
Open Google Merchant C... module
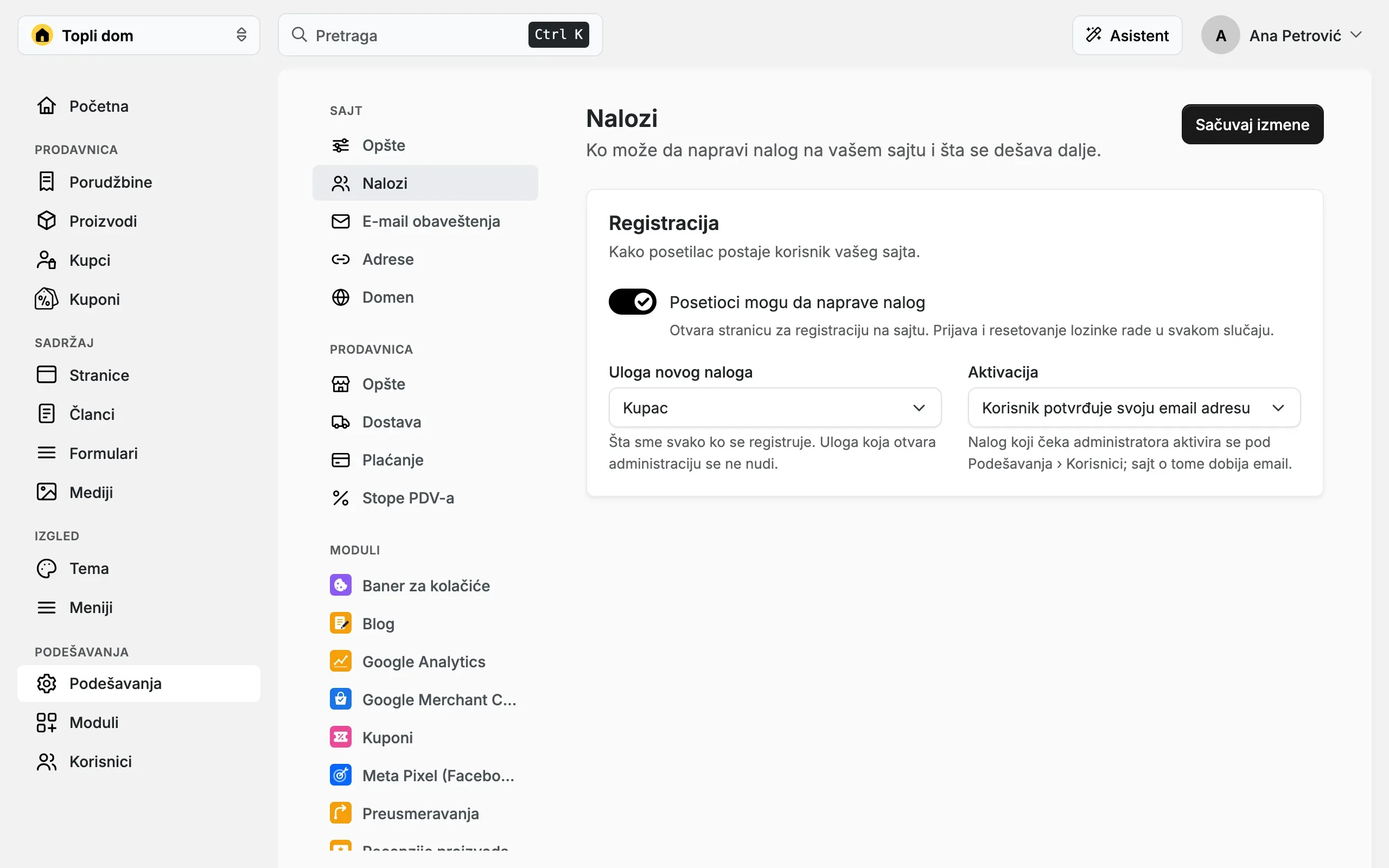click(x=425, y=699)
